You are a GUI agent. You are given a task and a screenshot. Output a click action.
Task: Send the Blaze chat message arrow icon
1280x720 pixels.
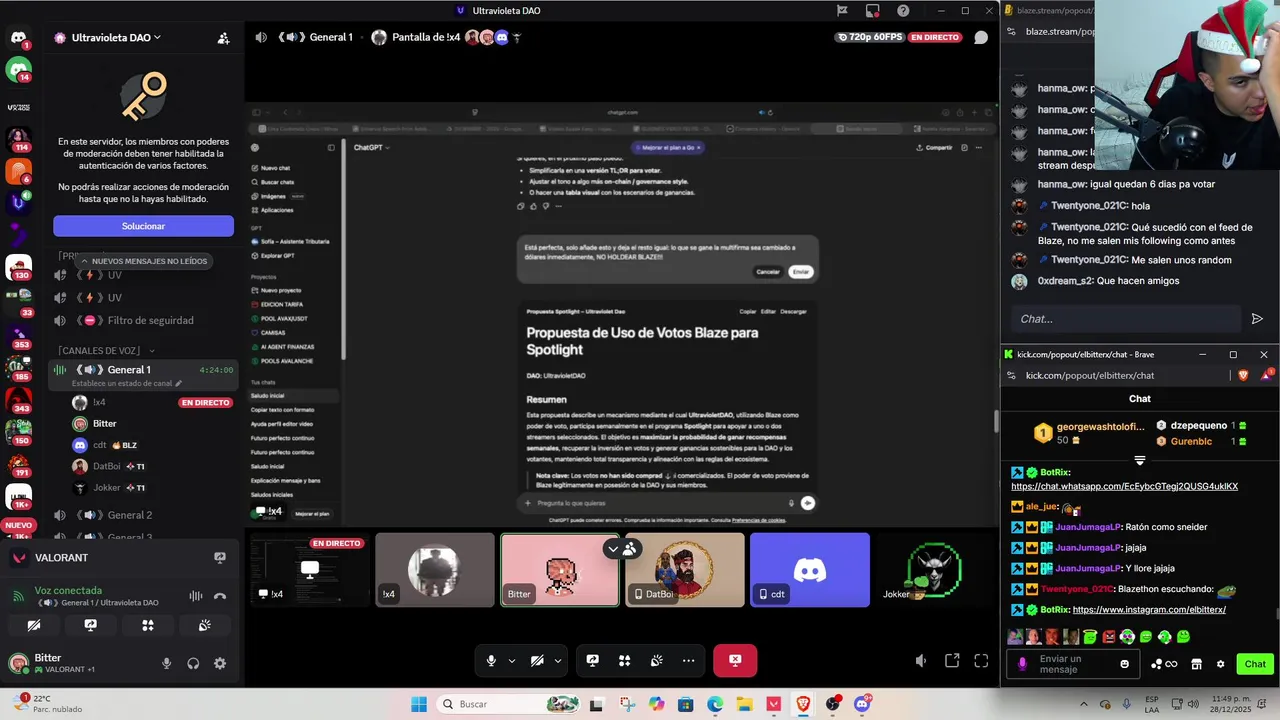click(x=1257, y=319)
